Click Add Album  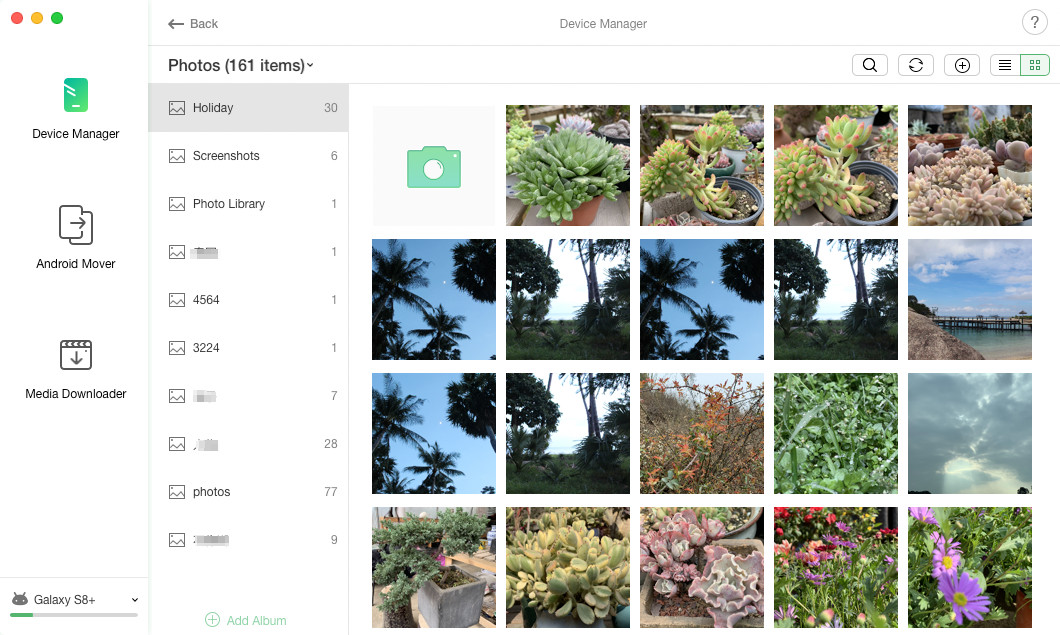[245, 620]
